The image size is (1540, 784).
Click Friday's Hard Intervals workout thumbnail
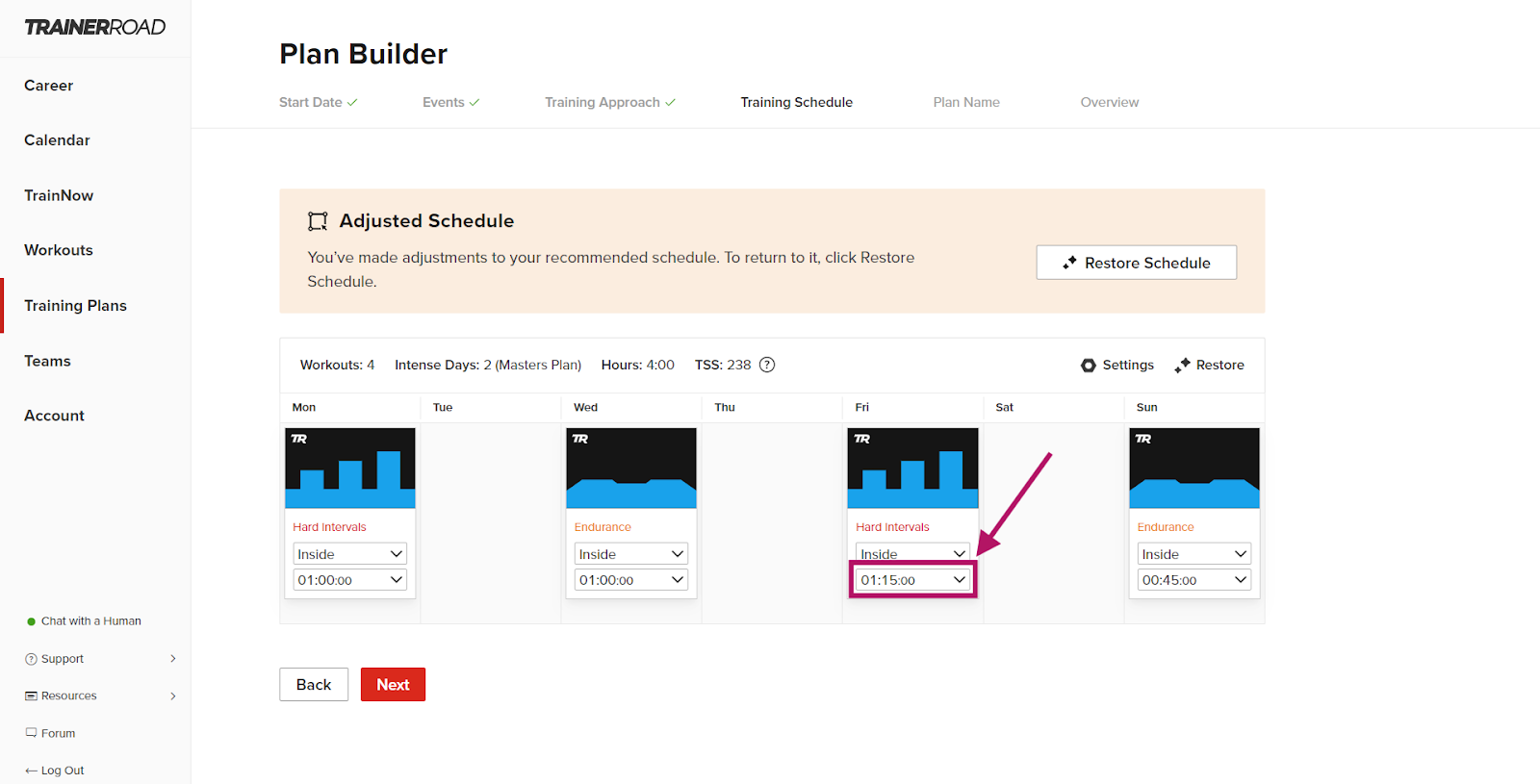pos(912,468)
